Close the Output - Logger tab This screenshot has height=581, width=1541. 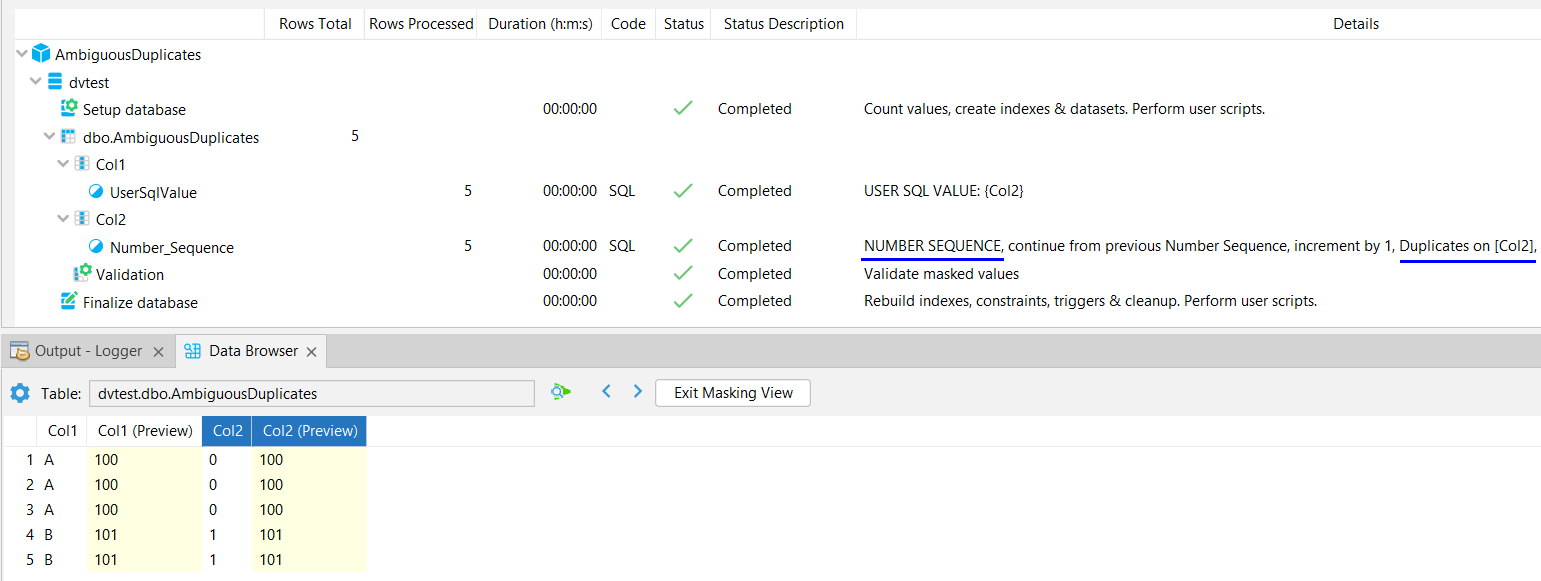[159, 352]
